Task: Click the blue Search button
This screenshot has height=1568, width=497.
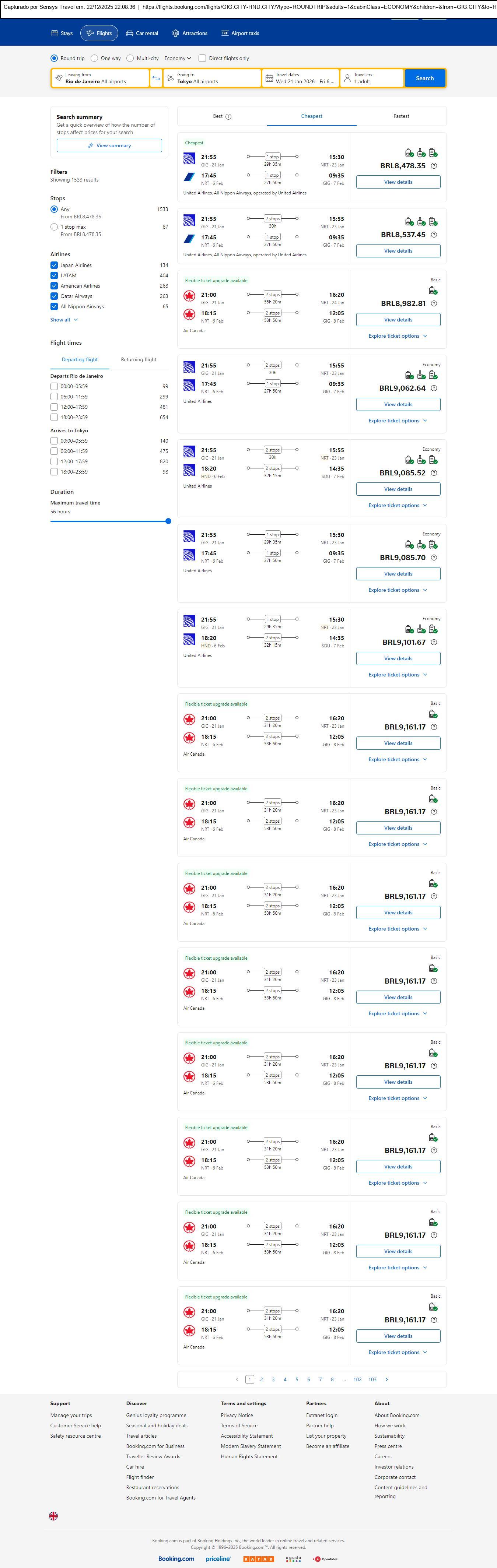Action: tap(424, 78)
